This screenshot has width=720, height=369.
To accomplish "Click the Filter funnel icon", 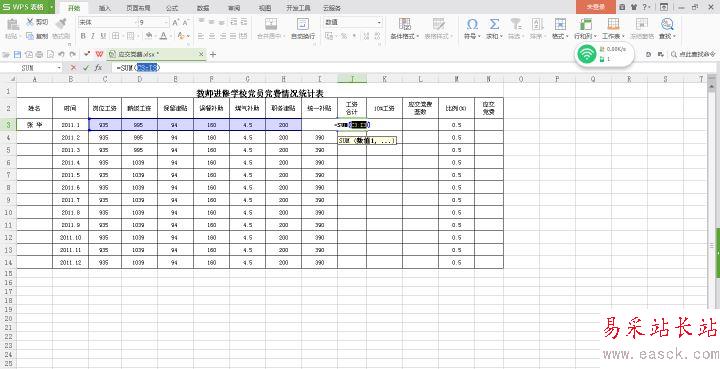I will [x=516, y=24].
